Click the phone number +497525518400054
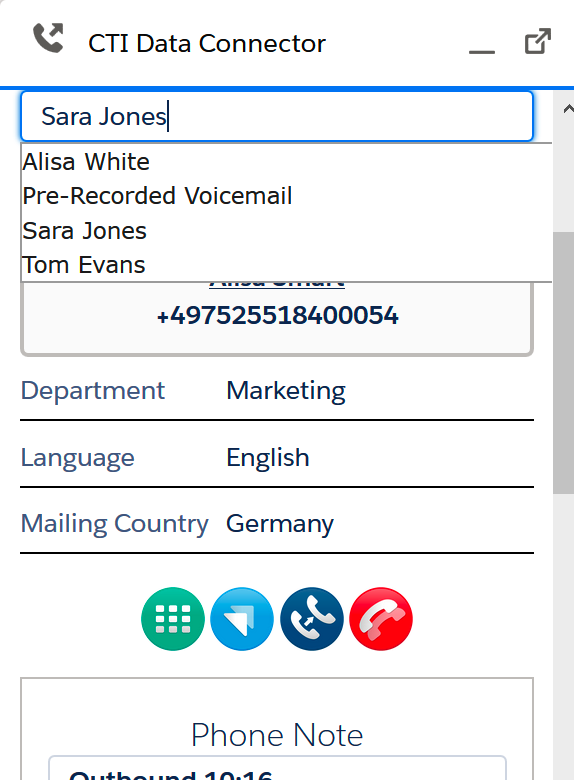Image resolution: width=574 pixels, height=780 pixels. (277, 316)
